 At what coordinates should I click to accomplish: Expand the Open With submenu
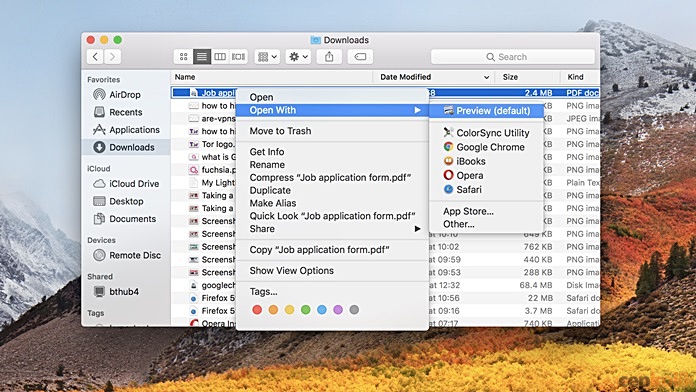pos(332,110)
